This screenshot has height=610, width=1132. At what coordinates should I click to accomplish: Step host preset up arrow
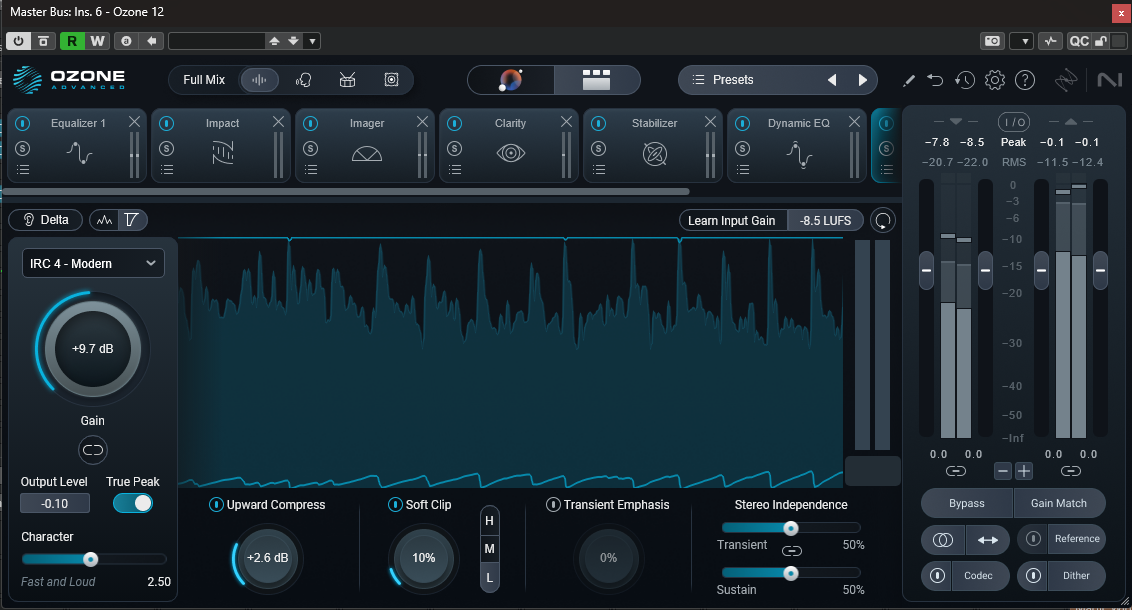[274, 41]
